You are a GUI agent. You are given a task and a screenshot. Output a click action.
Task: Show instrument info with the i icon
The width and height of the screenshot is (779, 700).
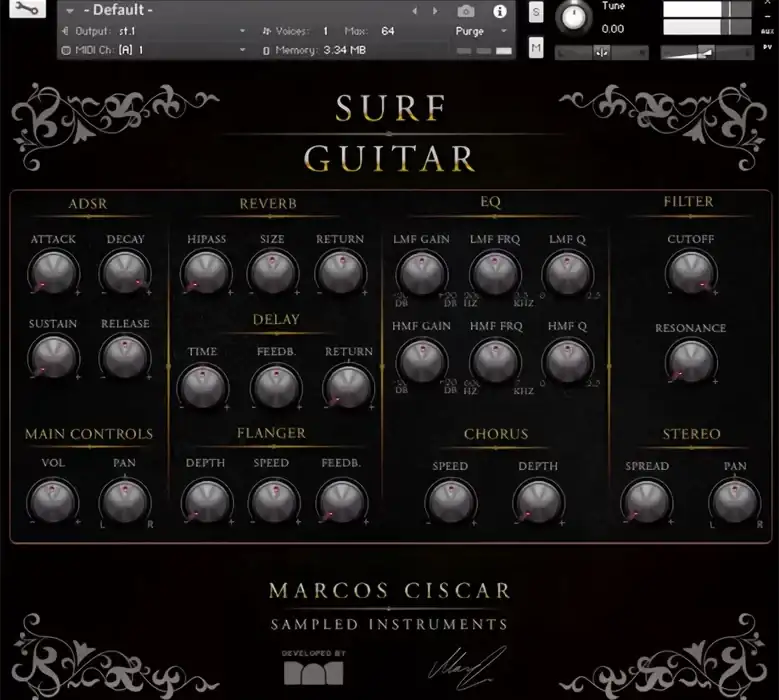499,11
